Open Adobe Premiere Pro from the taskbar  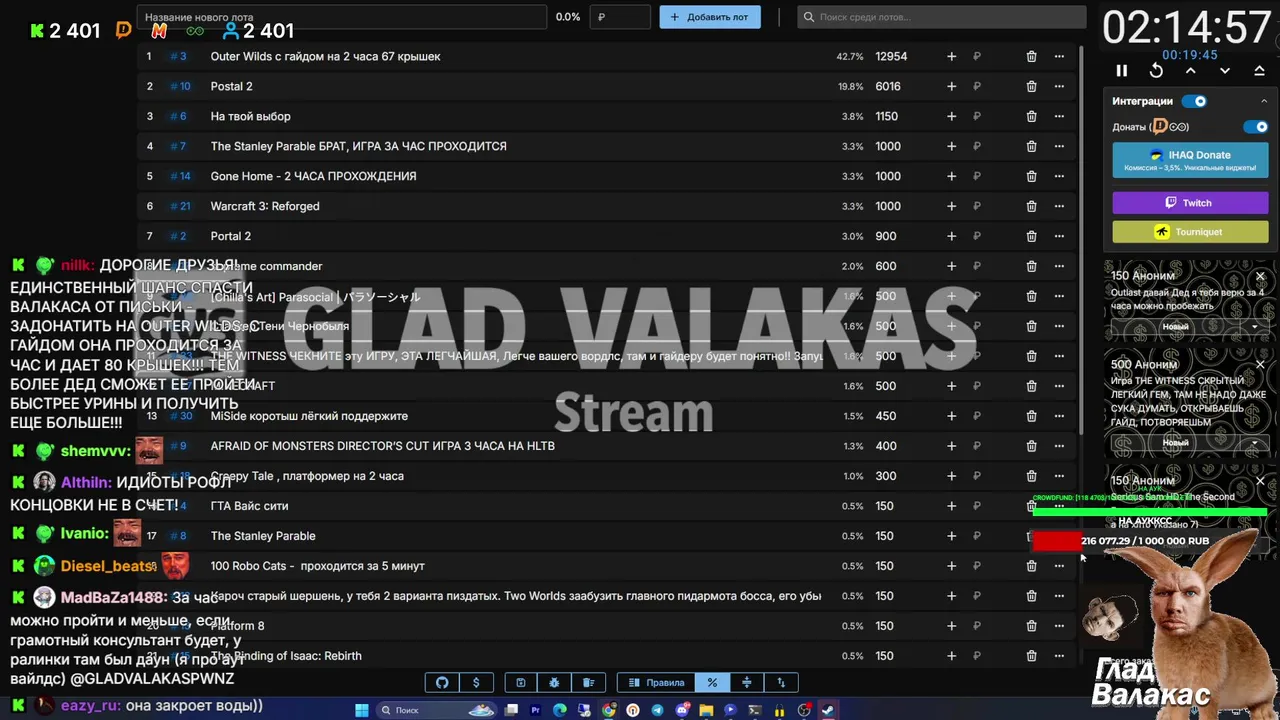(x=535, y=710)
